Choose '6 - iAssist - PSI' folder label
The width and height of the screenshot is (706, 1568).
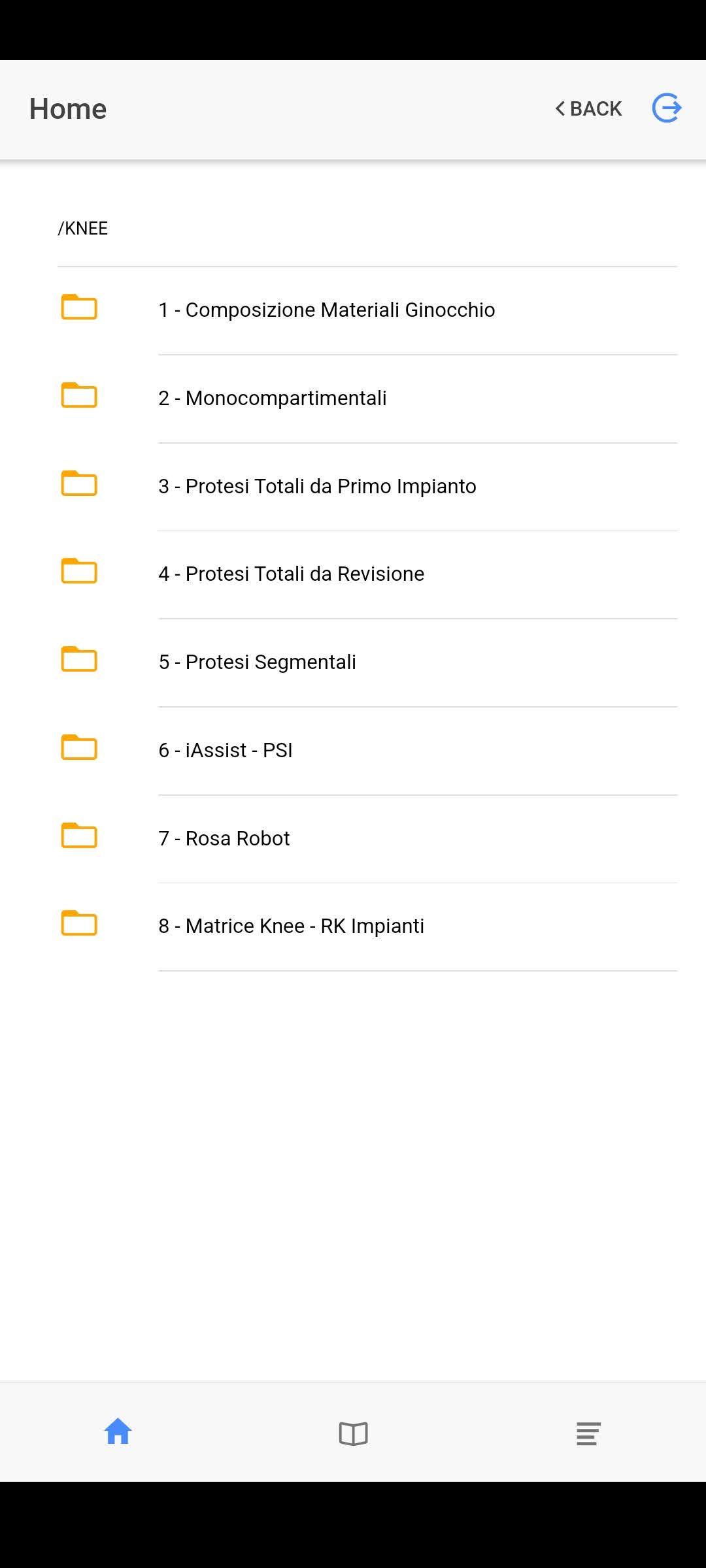point(226,750)
